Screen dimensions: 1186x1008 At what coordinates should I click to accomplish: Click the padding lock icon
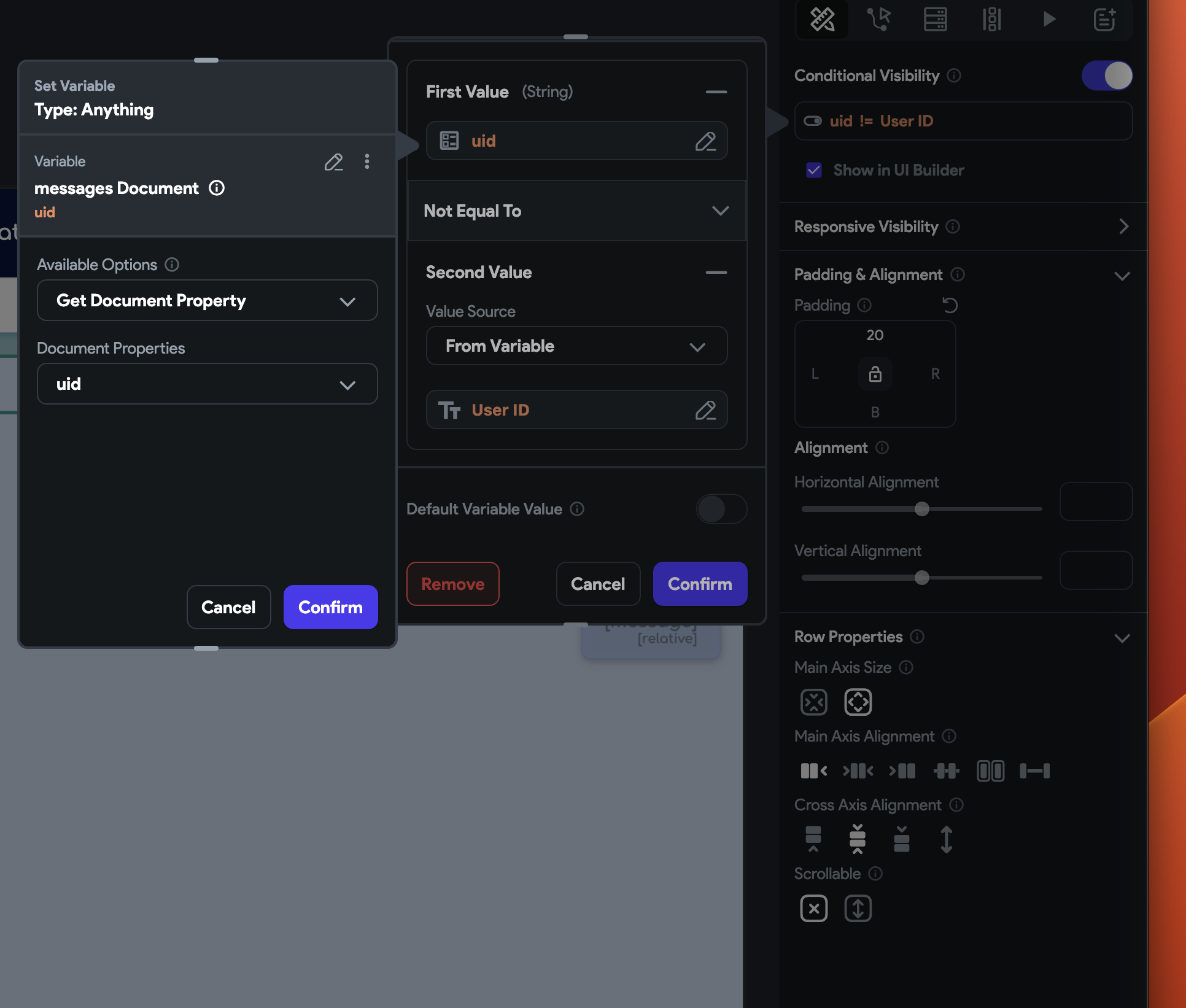[x=875, y=374]
